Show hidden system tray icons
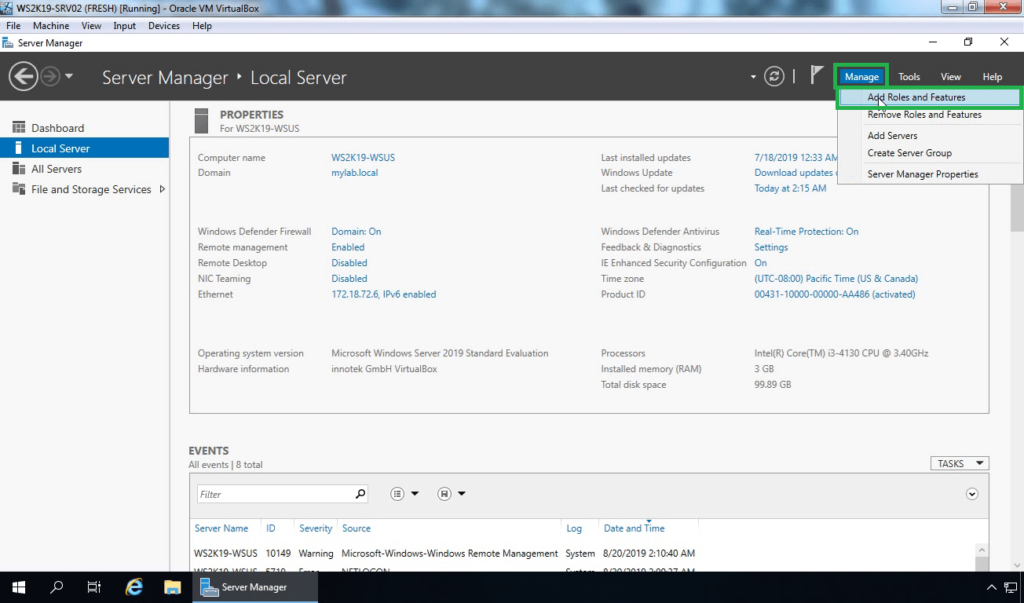This screenshot has width=1024, height=603. coord(991,587)
